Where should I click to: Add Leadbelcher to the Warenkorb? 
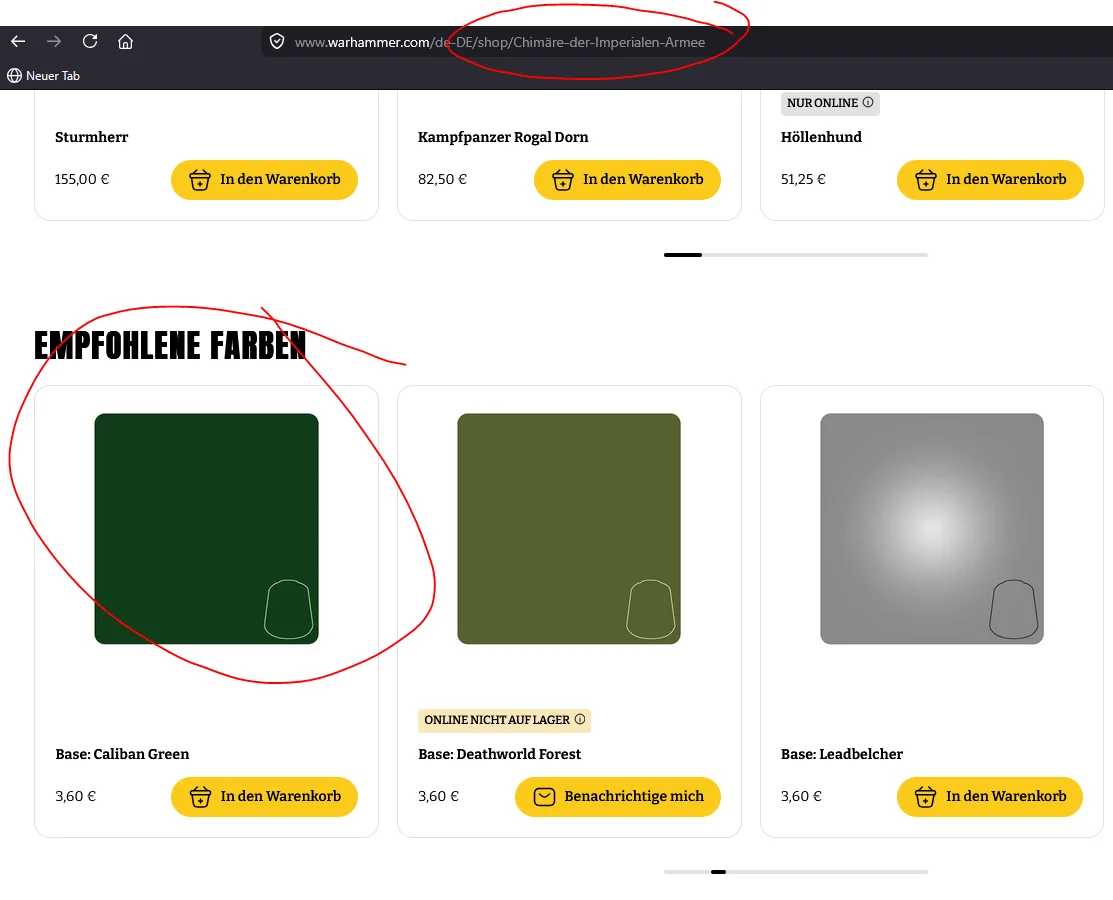coord(990,796)
